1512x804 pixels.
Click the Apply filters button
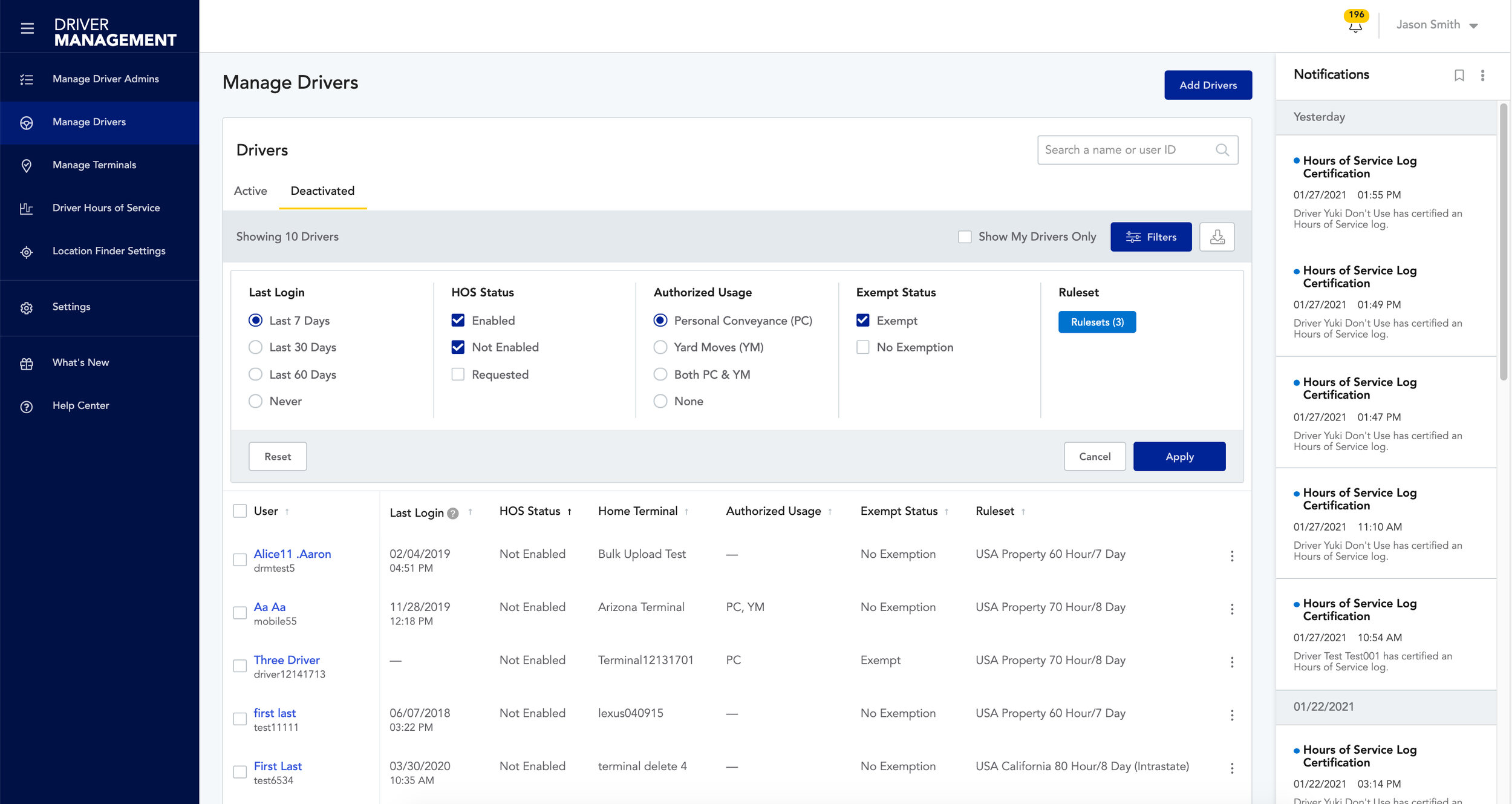click(x=1179, y=456)
